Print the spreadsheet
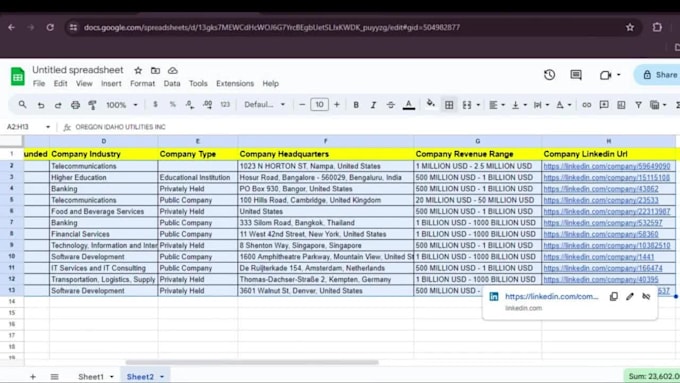The image size is (680, 383). (x=75, y=105)
